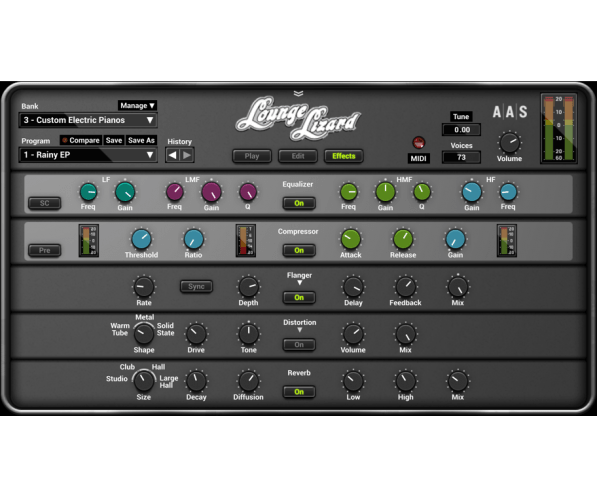Toggle the Flanger Sync button
This screenshot has width=597, height=497.
pyautogui.click(x=196, y=286)
